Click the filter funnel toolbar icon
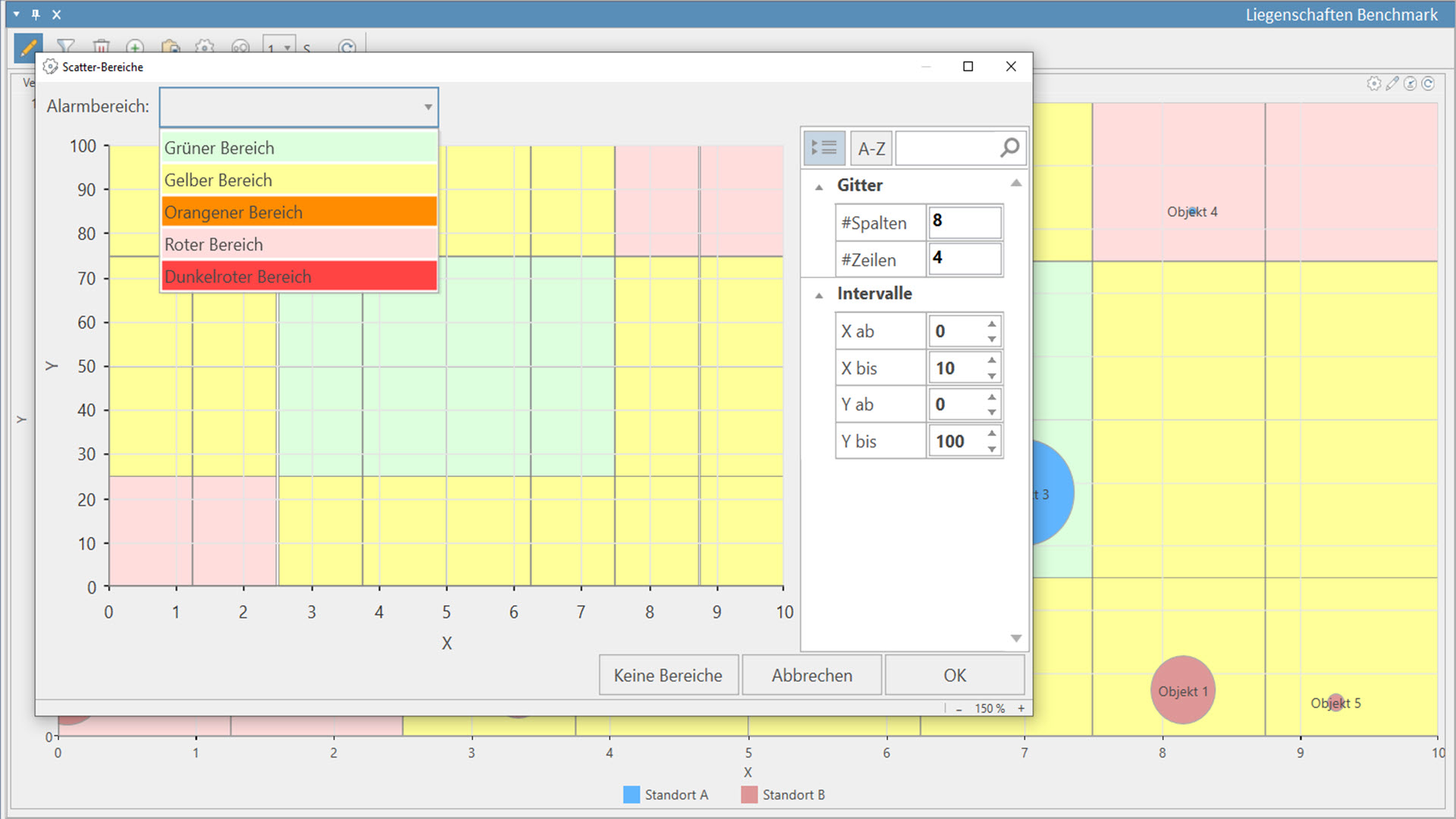The height and width of the screenshot is (819, 1456). point(66,47)
